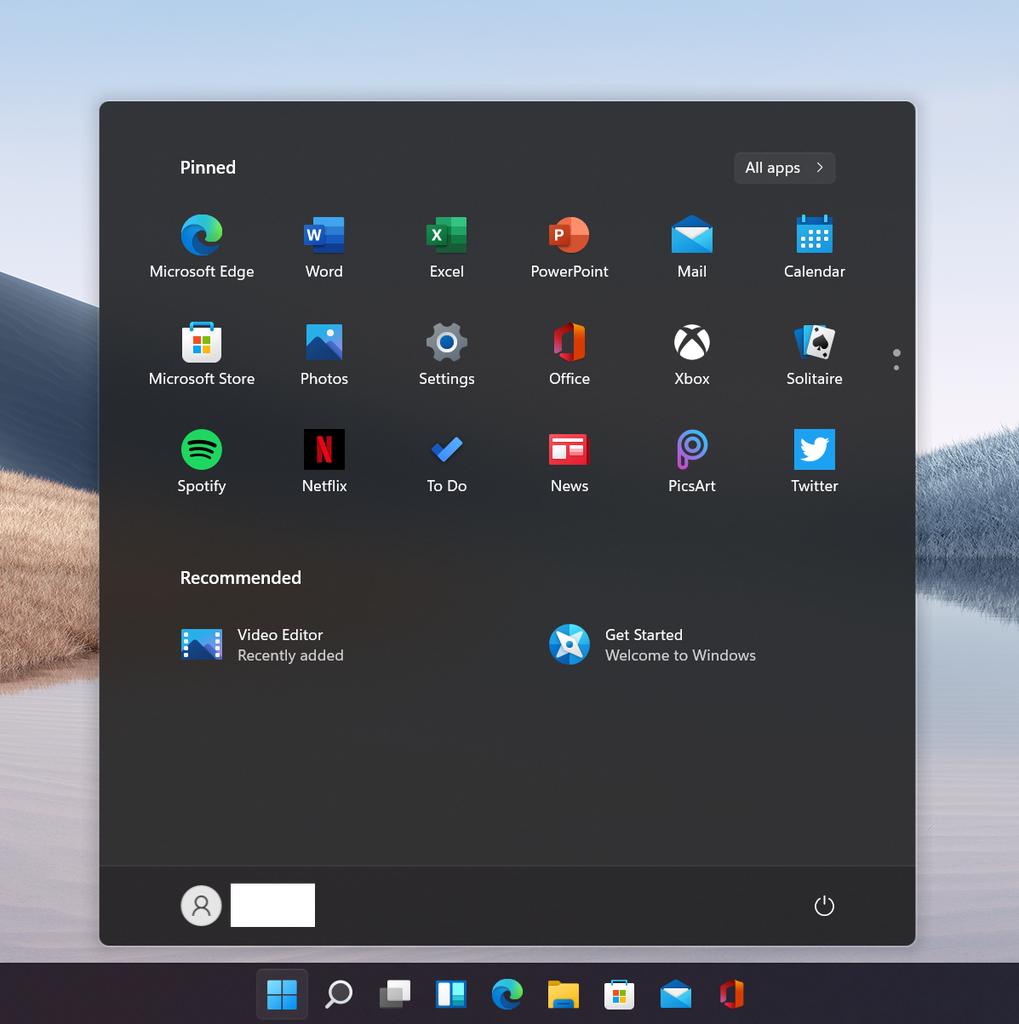Screen dimensions: 1019x1024
Task: Open Spotify pinned app
Action: 201,450
